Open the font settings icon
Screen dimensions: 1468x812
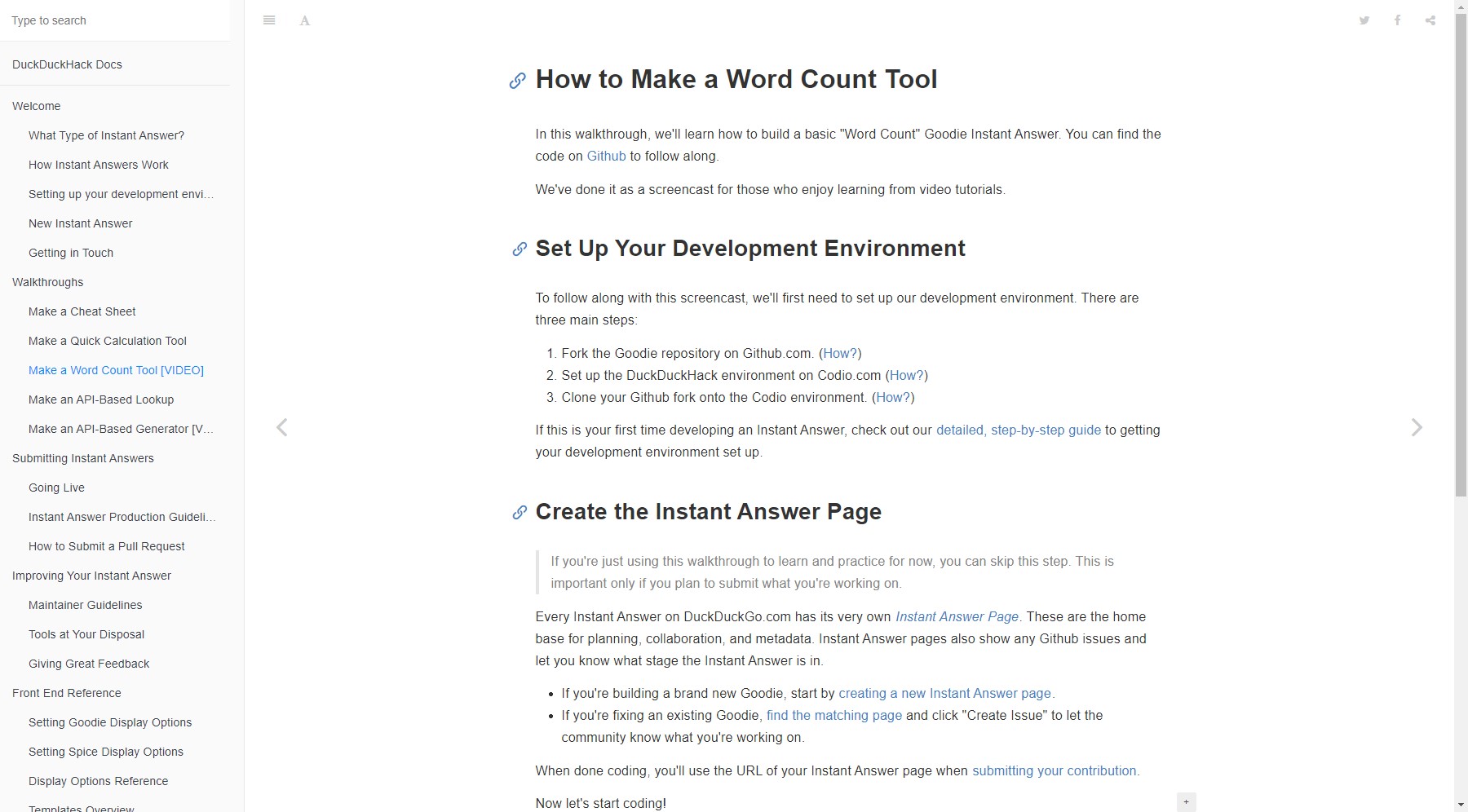[x=305, y=20]
